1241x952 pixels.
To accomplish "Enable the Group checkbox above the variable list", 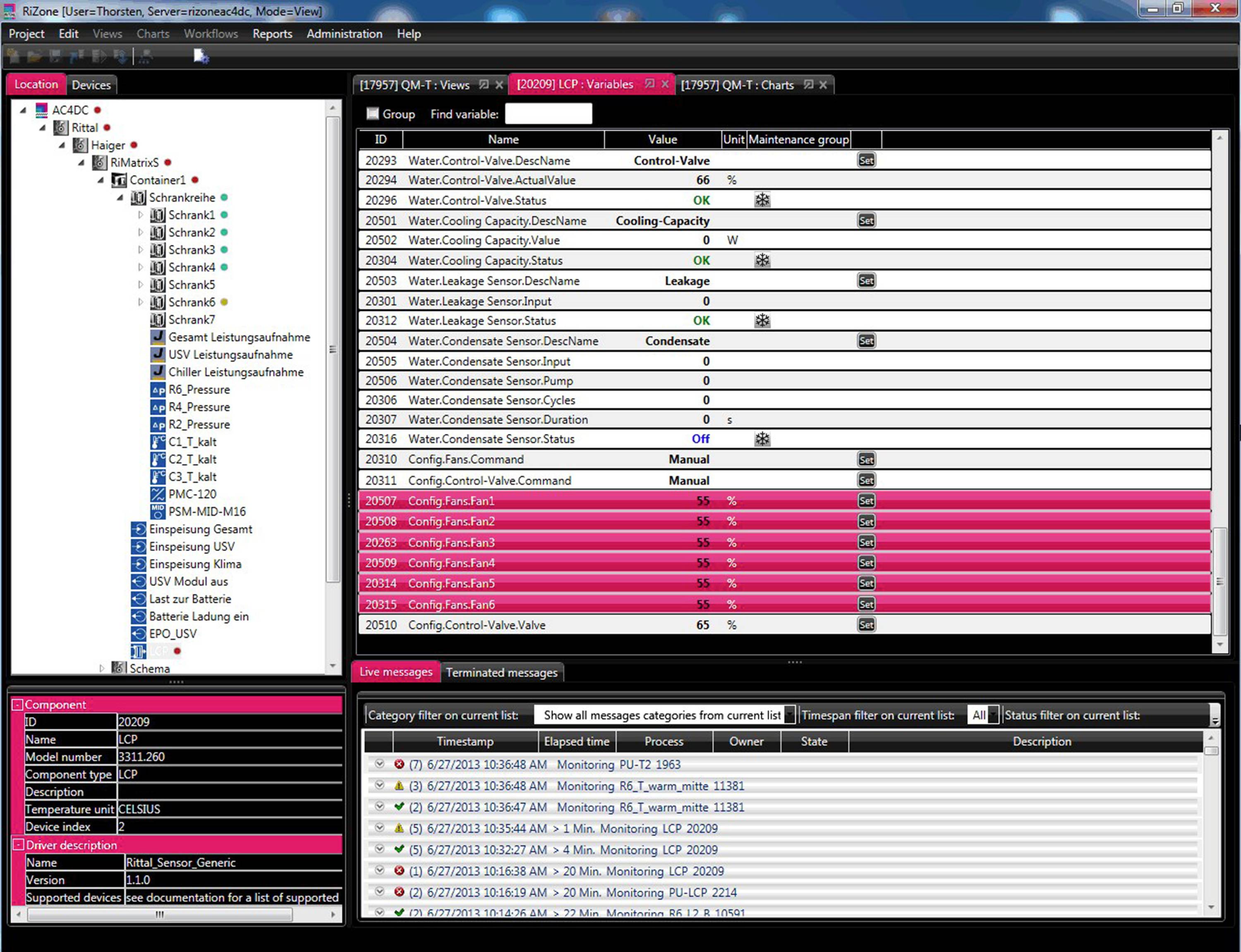I will 373,113.
